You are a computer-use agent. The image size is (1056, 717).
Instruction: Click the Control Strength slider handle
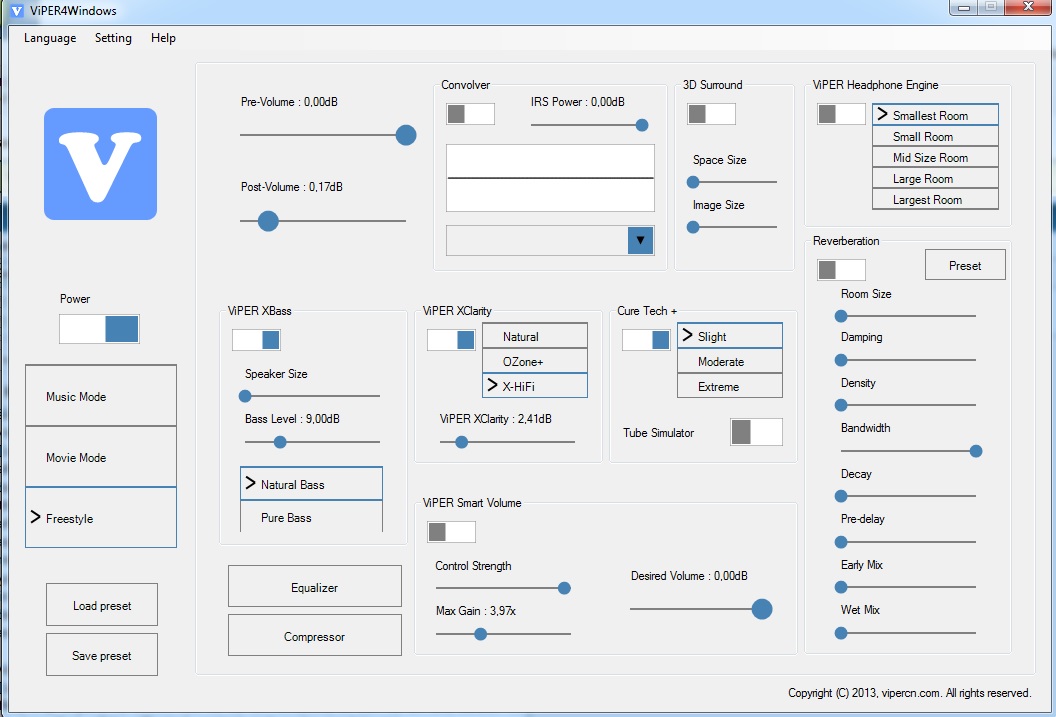[x=564, y=588]
